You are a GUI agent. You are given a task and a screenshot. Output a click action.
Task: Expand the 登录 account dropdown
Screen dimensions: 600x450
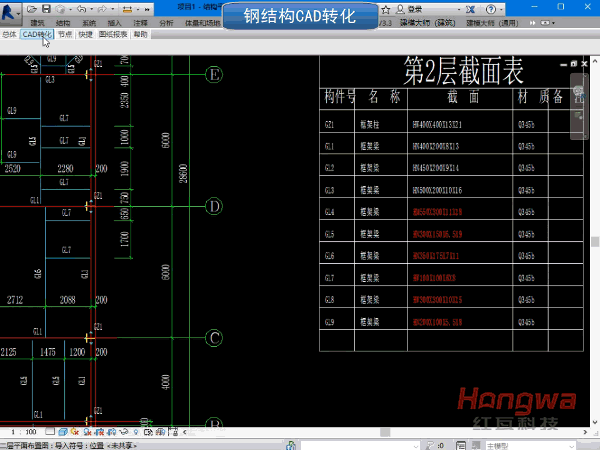pos(459,9)
